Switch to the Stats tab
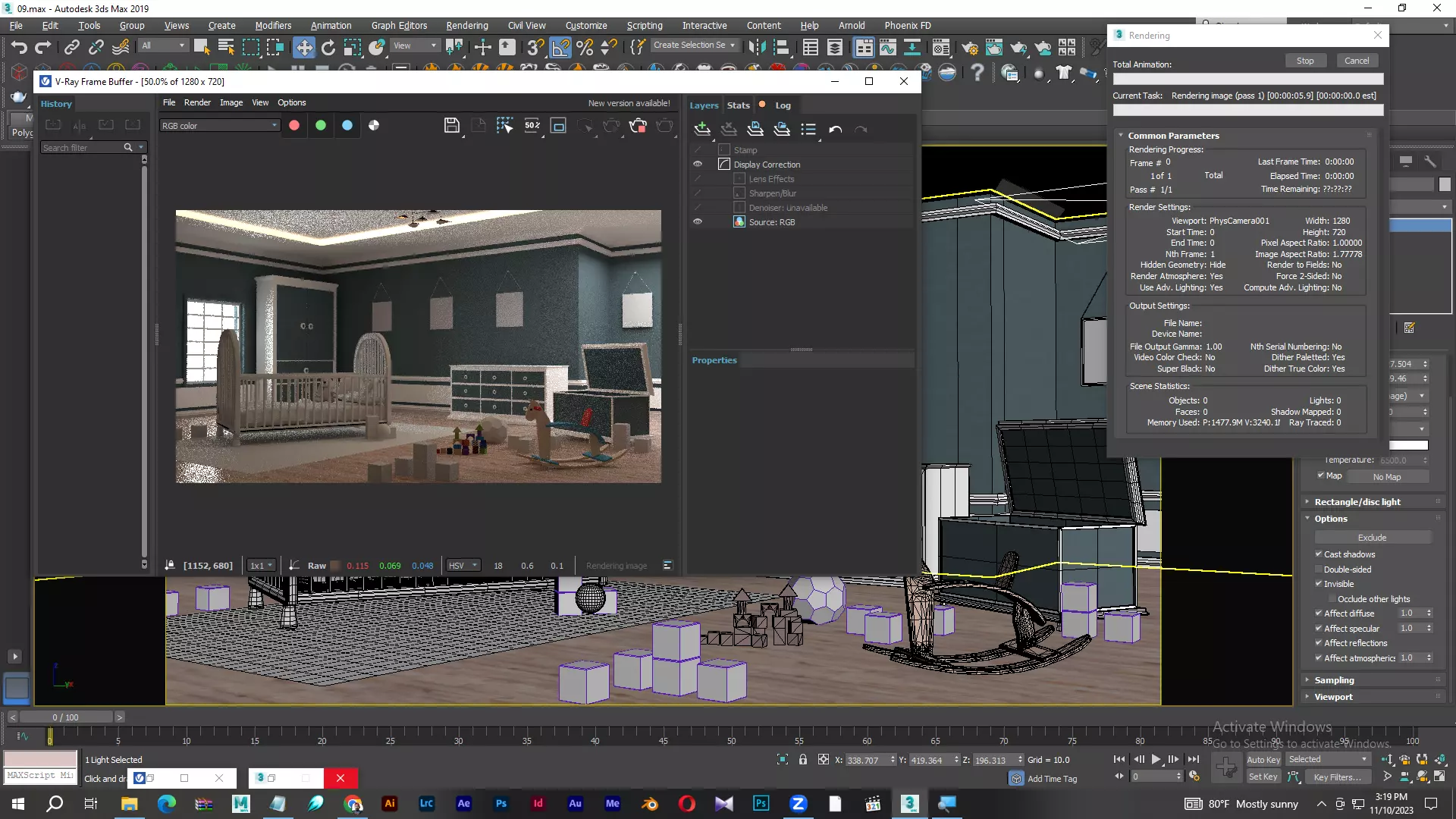The width and height of the screenshot is (1456, 819). [738, 105]
